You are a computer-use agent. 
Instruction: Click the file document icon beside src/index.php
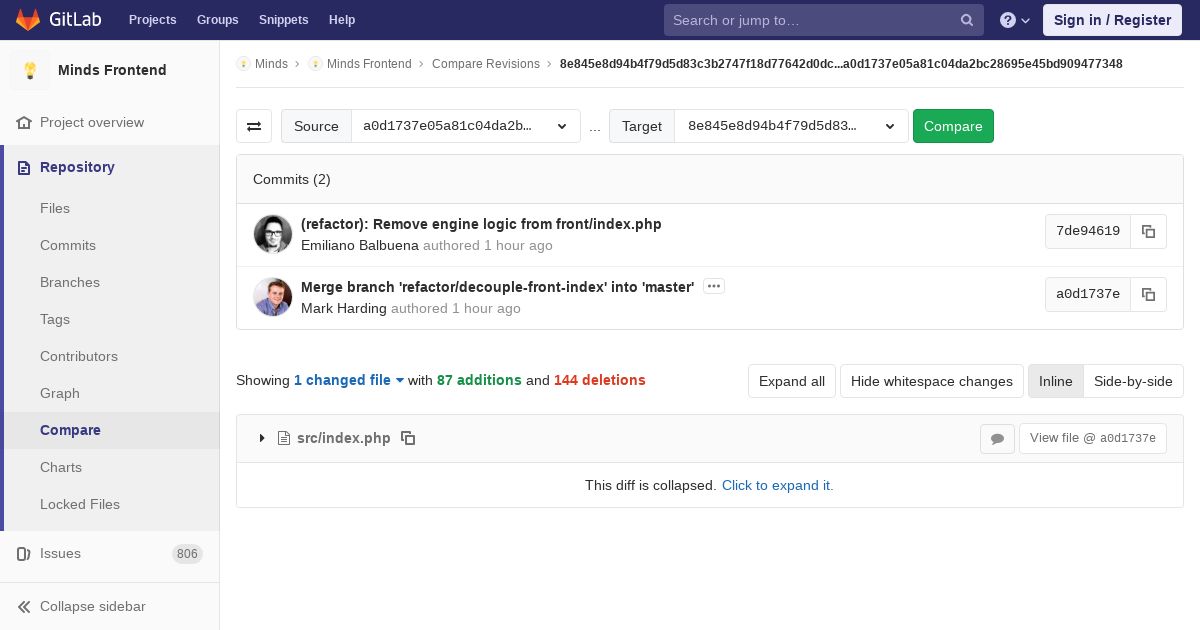tap(284, 438)
